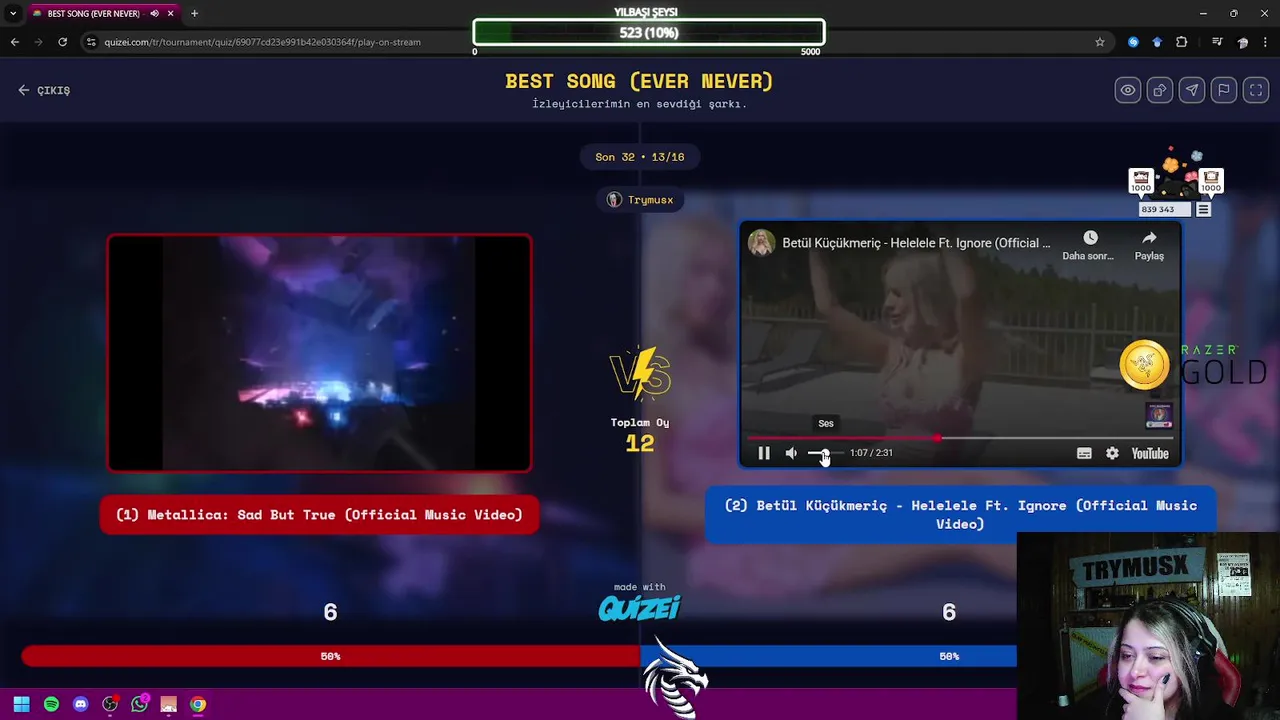Screen dimensions: 1280x720
Task: Open YouTube player settings gear
Action: pyautogui.click(x=1112, y=453)
